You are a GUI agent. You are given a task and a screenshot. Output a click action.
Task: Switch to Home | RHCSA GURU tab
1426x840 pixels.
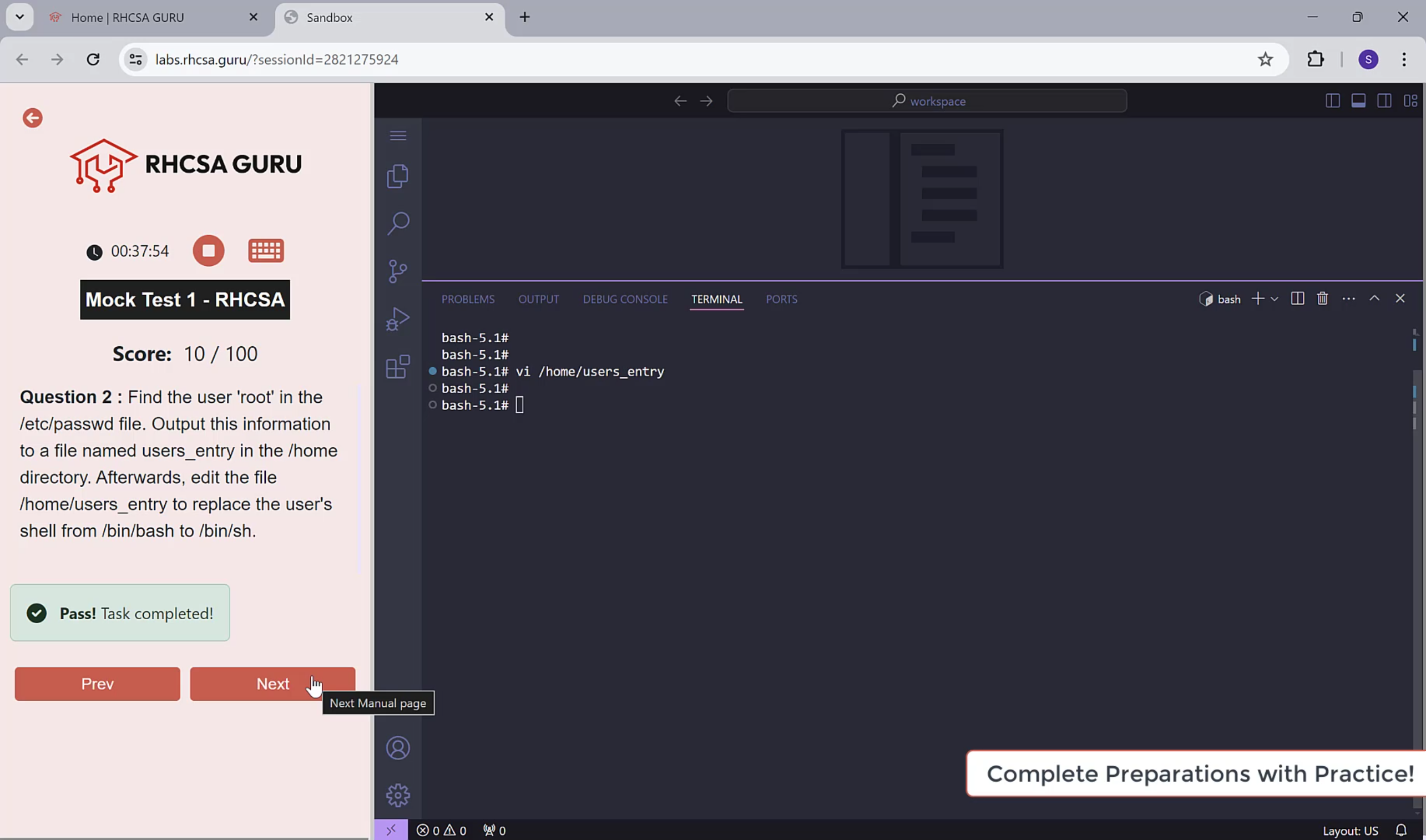(x=128, y=18)
